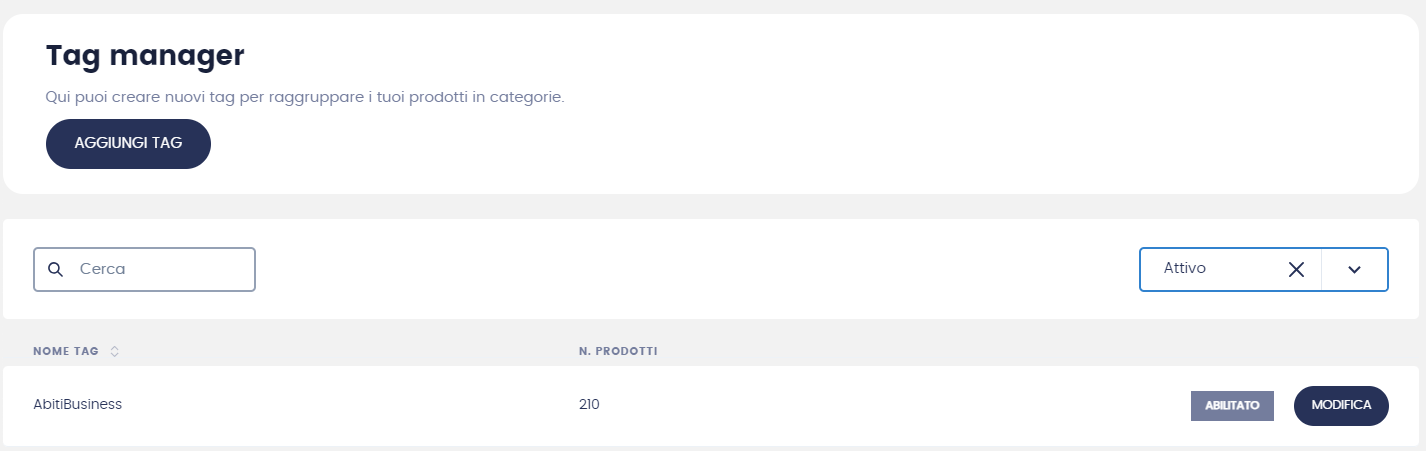This screenshot has width=1426, height=451.
Task: Click the magnifying glass search icon
Action: (x=56, y=269)
